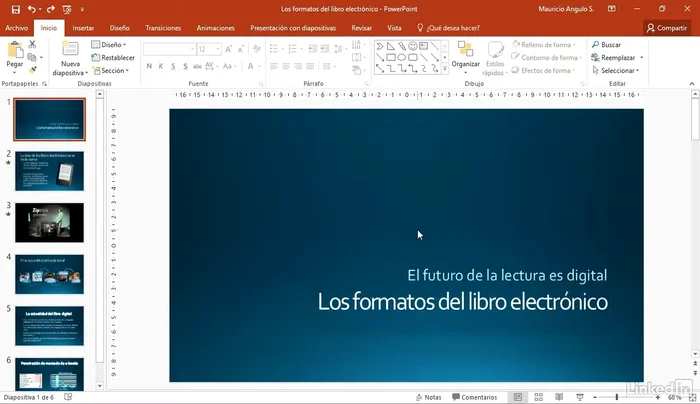Viewport: 700px width, 404px height.
Task: Fit slide to current window icon
Action: click(x=692, y=397)
